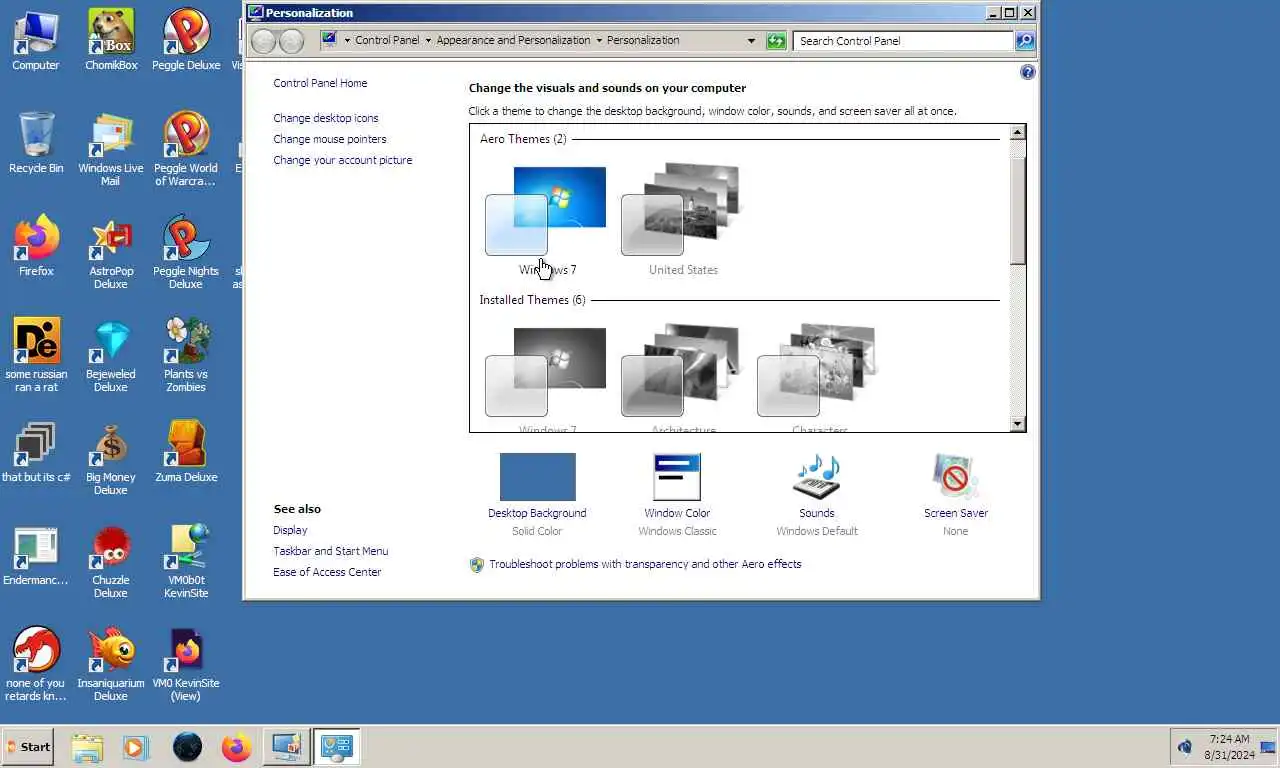The height and width of the screenshot is (768, 1280).
Task: Go to Appearance and Personalization in the breadcrumb
Action: pyautogui.click(x=513, y=41)
